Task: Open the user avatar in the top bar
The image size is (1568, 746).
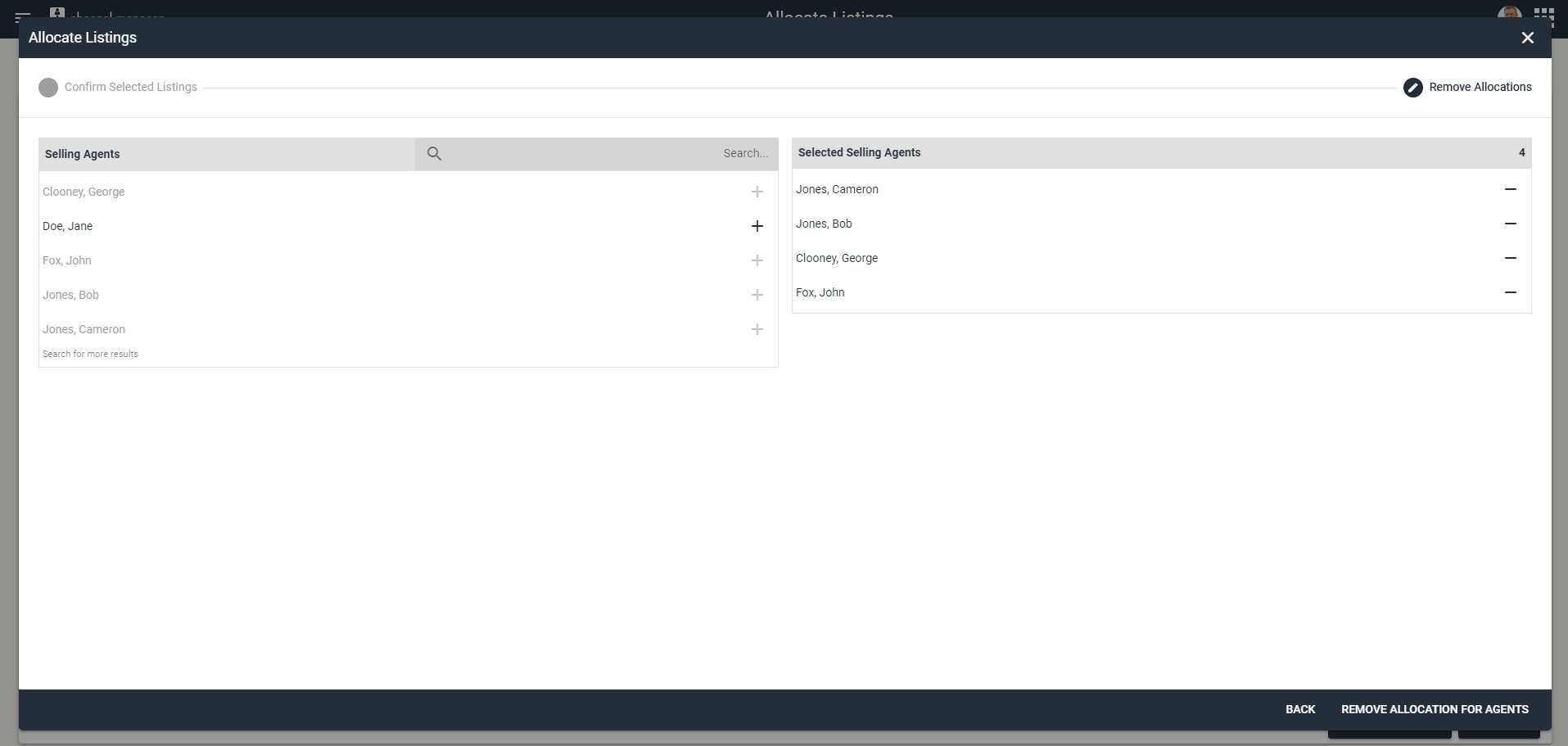Action: [x=1509, y=14]
